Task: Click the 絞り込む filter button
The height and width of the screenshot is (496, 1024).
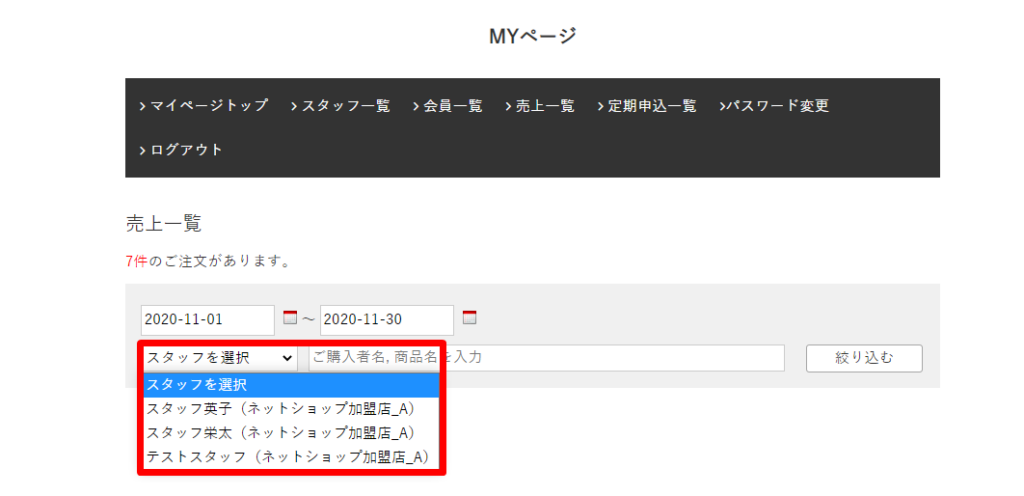Action: 864,358
